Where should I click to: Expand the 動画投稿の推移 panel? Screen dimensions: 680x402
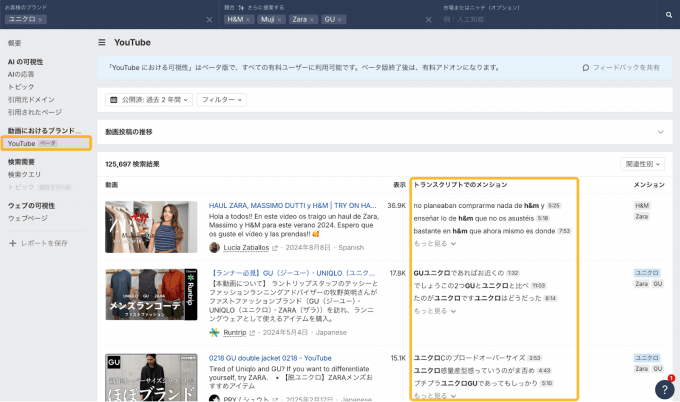coord(660,131)
